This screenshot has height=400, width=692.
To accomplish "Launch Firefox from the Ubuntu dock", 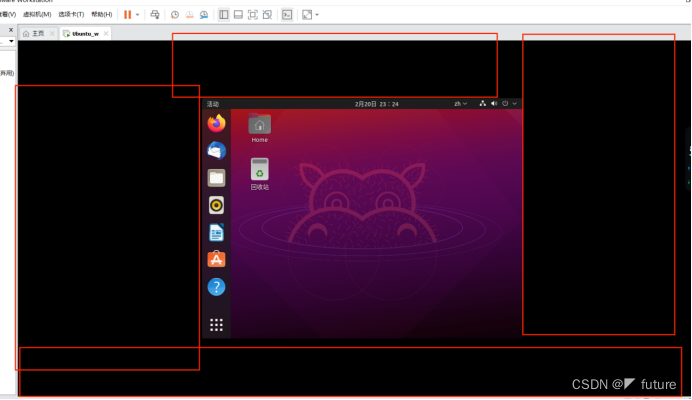I will pyautogui.click(x=216, y=123).
